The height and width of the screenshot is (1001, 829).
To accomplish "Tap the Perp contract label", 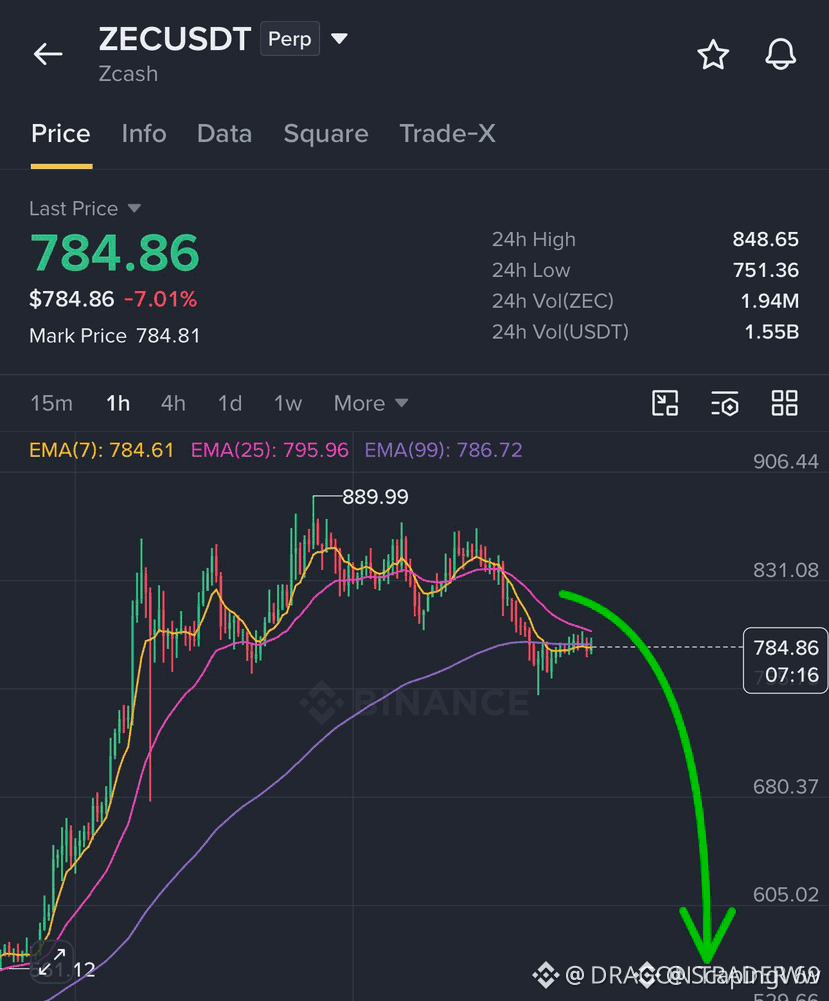I will pos(290,39).
